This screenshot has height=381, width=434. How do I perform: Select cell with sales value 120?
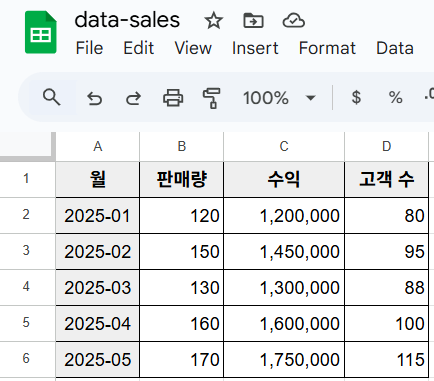coord(182,215)
